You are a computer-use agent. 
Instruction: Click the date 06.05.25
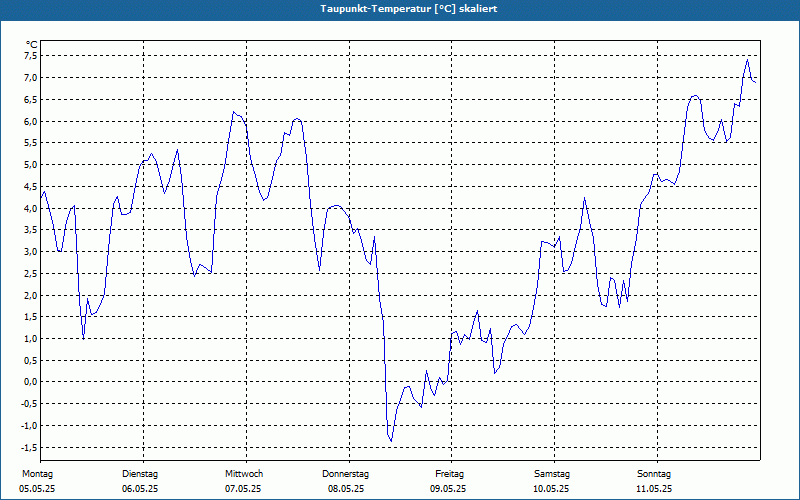point(140,489)
